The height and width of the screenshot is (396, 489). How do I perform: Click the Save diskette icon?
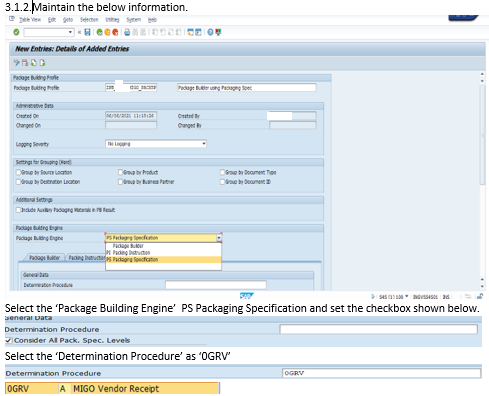click(87, 32)
